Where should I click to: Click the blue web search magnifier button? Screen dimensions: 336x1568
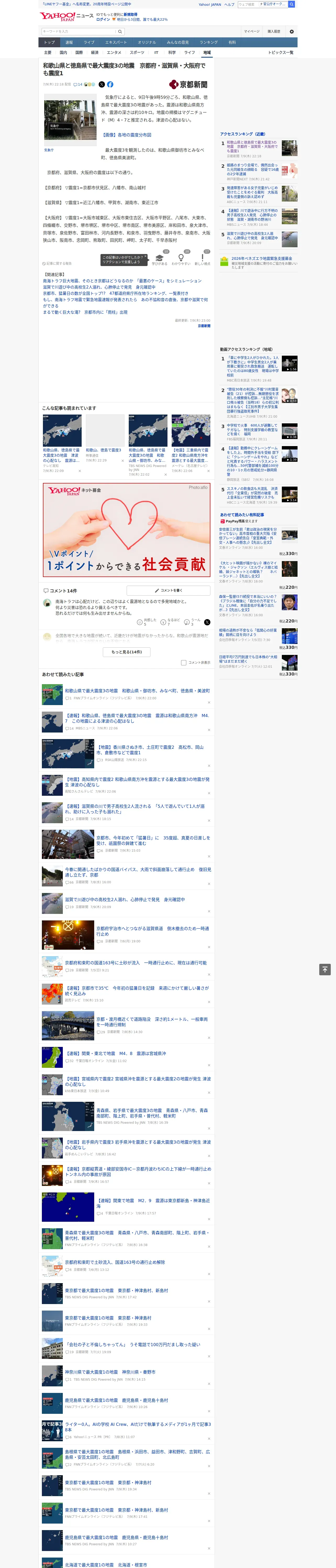point(292,4)
